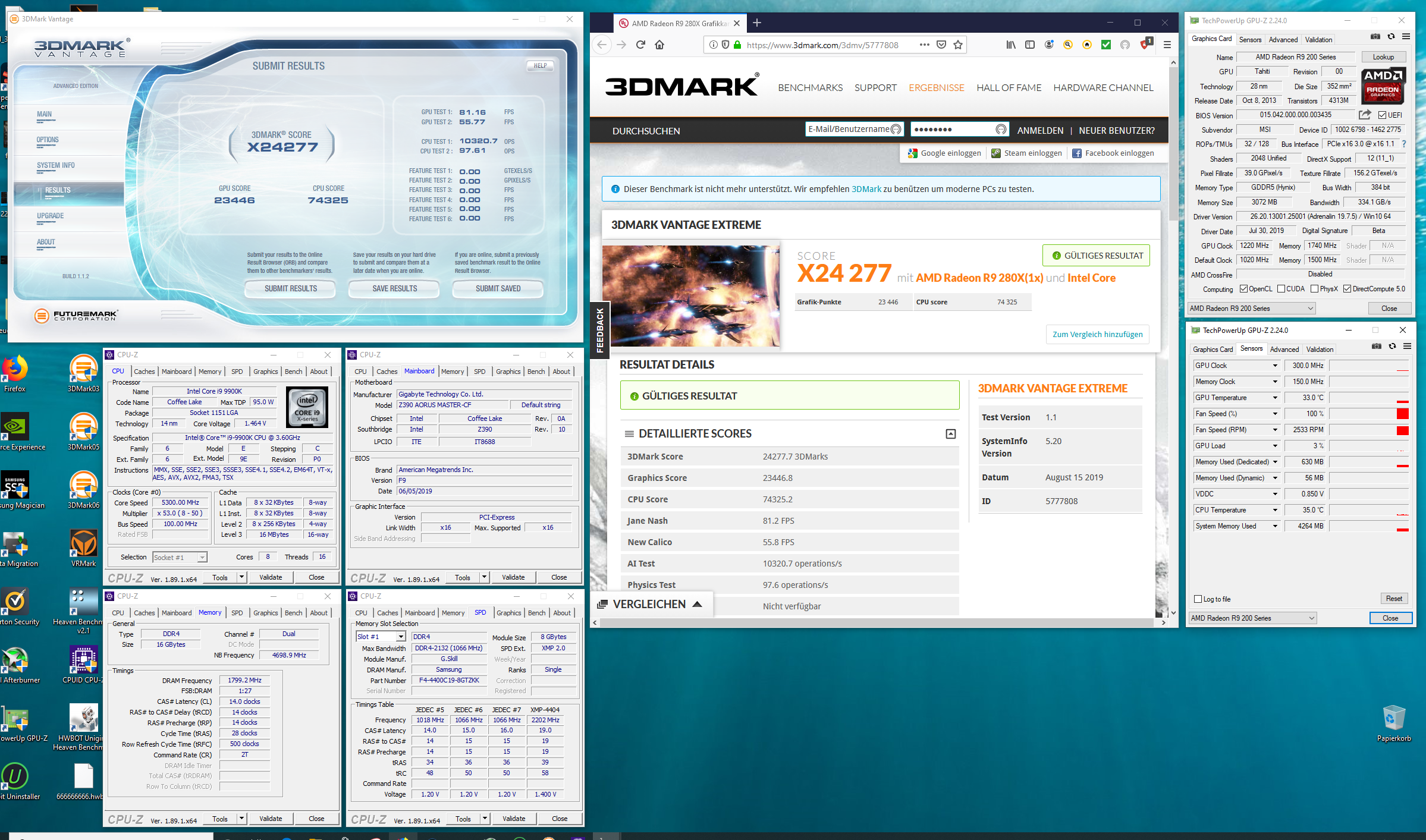Image resolution: width=1426 pixels, height=840 pixels.
Task: Open 3DMark03 desktop shortcut
Action: (83, 373)
